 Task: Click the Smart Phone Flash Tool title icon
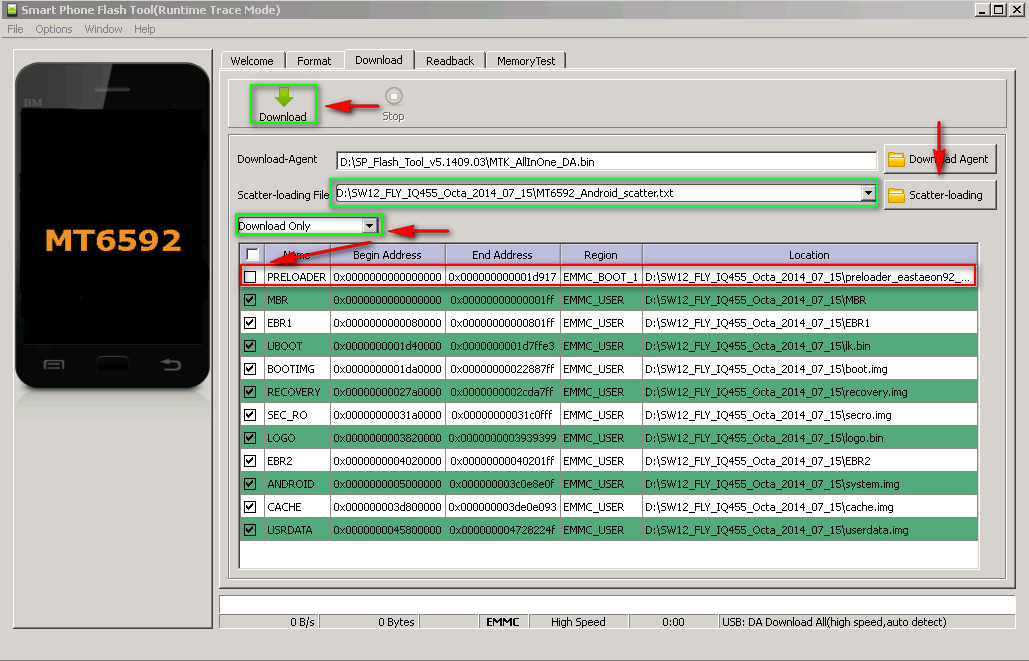(x=11, y=9)
